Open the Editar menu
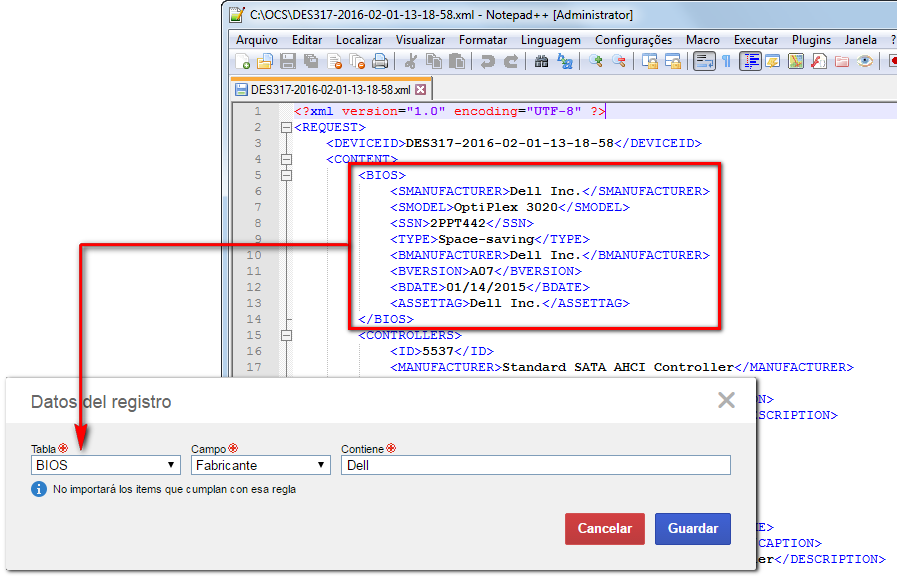Image resolution: width=897 pixels, height=576 pixels. pyautogui.click(x=307, y=40)
